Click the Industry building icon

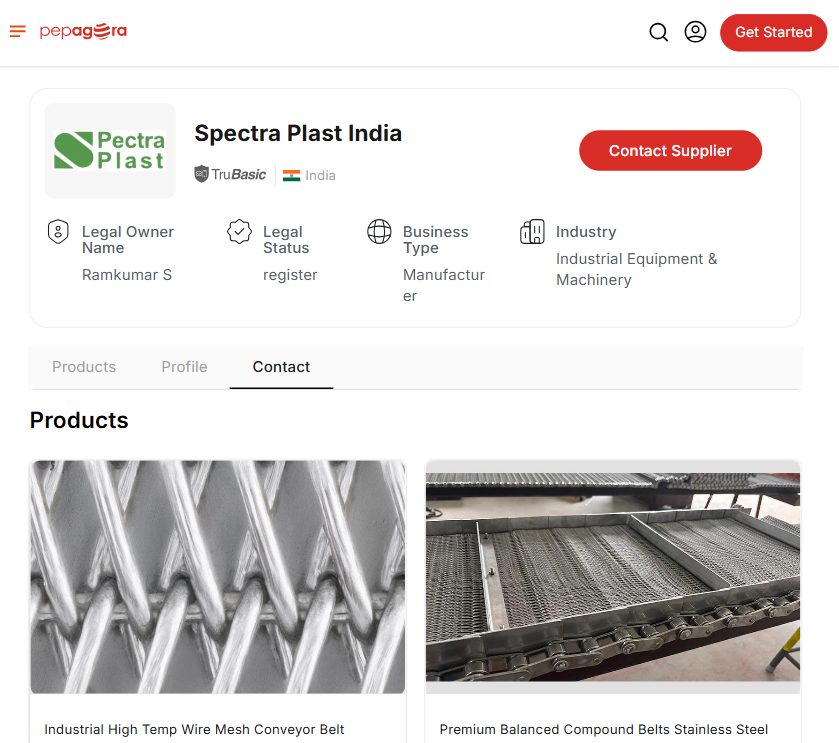tap(532, 232)
